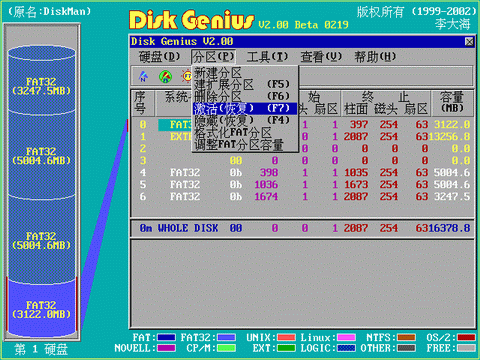
Task: Click row 4 ending cylinder value 1035
Action: [356, 173]
